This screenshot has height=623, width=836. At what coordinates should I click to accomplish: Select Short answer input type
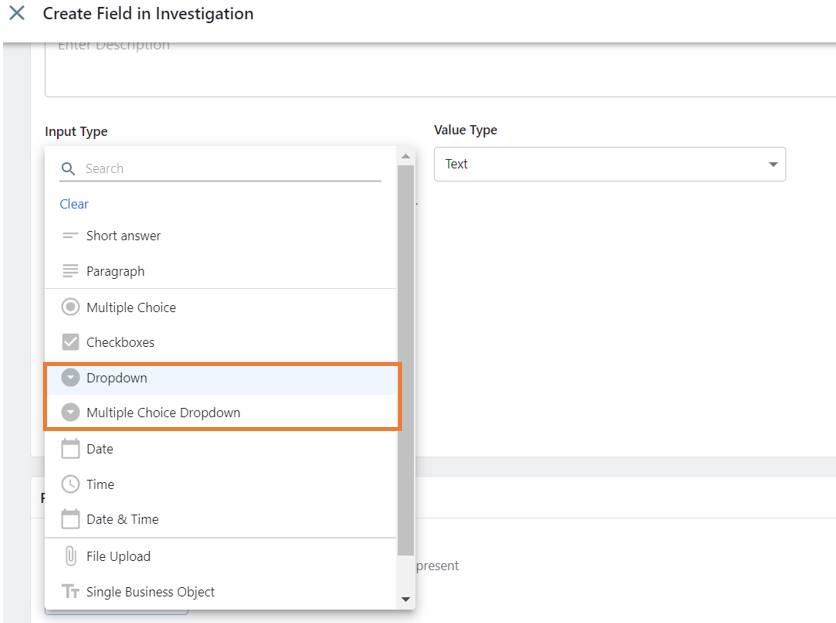[123, 236]
